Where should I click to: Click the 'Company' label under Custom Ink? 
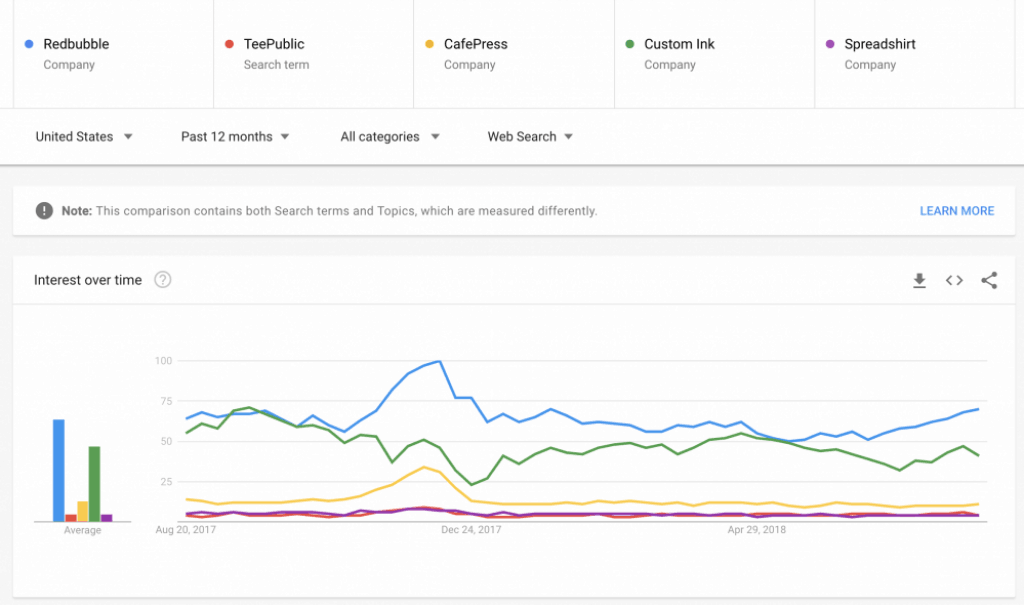tap(670, 65)
